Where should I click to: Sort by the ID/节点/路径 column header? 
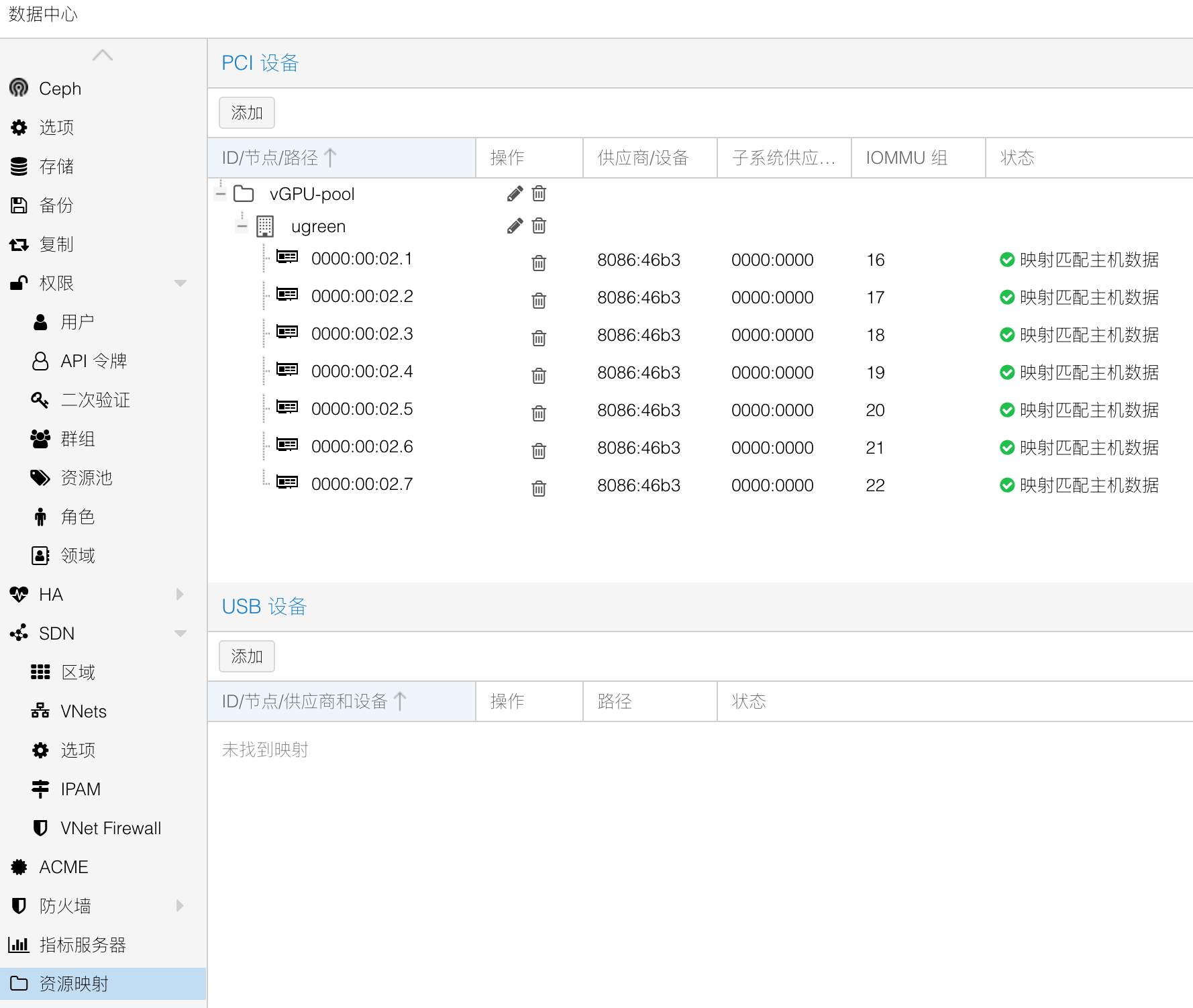tap(274, 158)
